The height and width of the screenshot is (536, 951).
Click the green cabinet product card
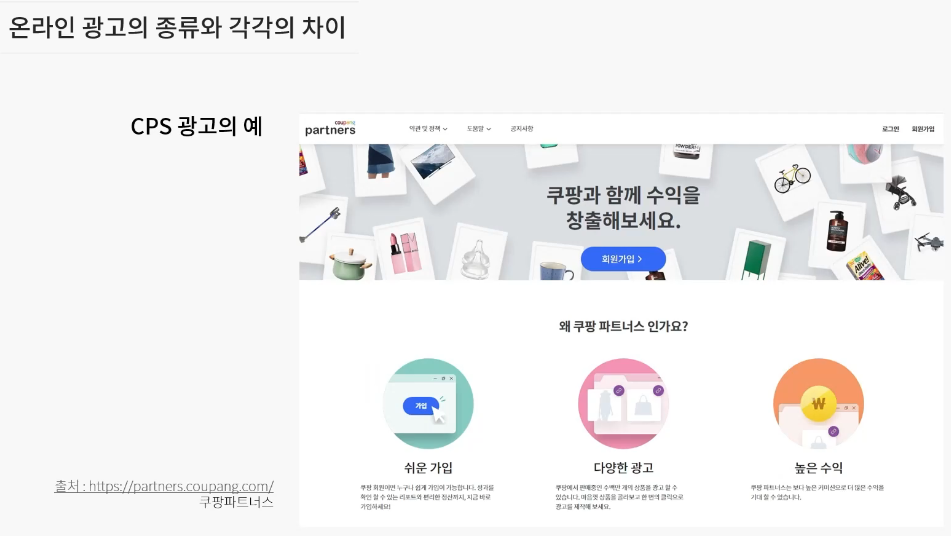(x=754, y=257)
